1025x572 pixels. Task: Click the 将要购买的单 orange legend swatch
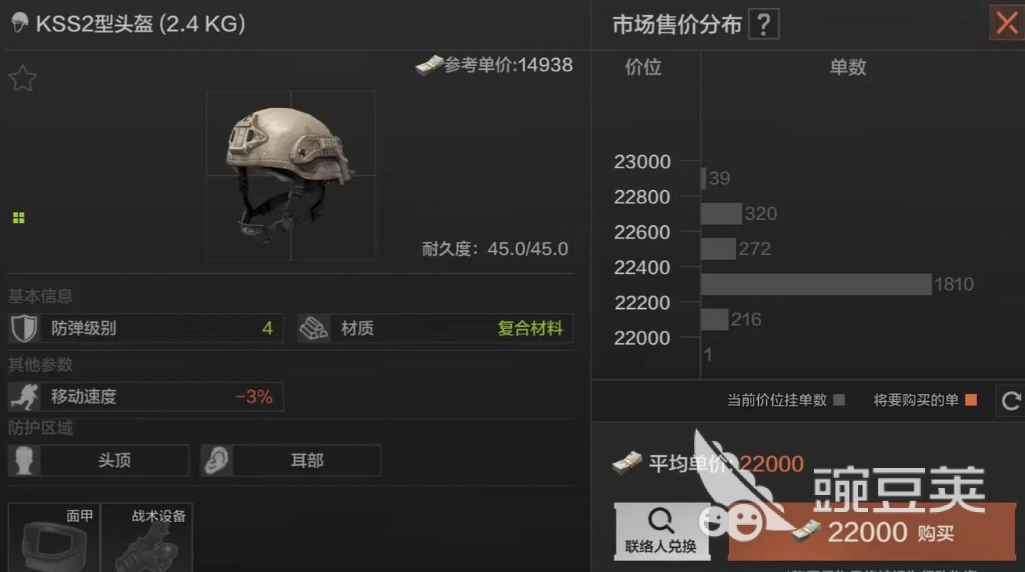(971, 400)
